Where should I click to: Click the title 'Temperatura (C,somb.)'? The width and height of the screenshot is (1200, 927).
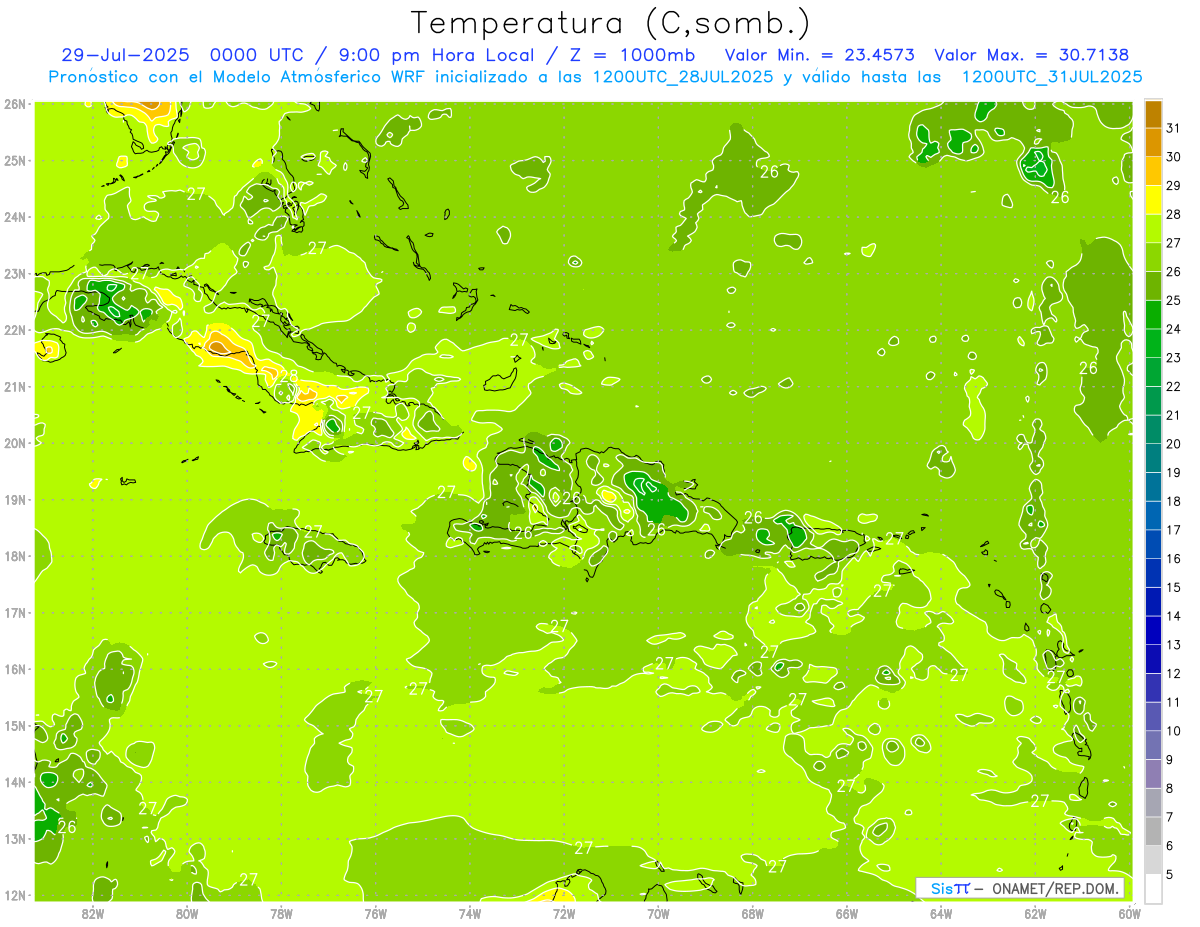tap(611, 24)
